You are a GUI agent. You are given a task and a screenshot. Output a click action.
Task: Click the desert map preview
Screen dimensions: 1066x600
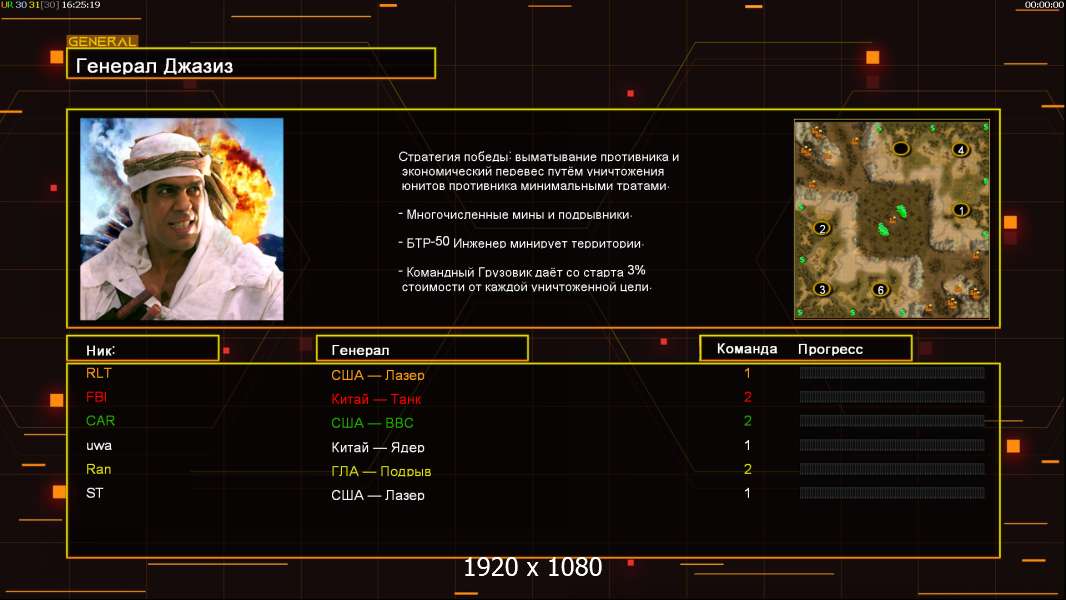[892, 219]
